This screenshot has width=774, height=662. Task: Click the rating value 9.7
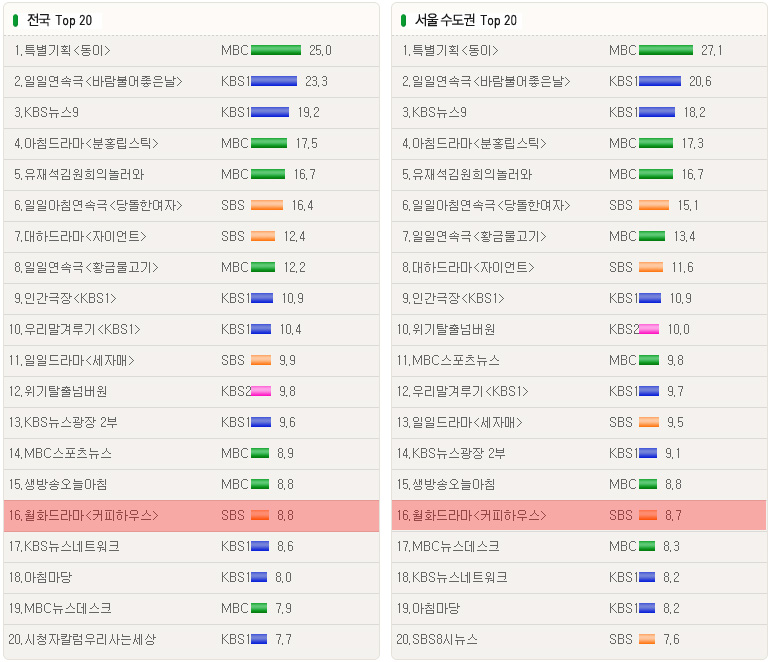675,391
